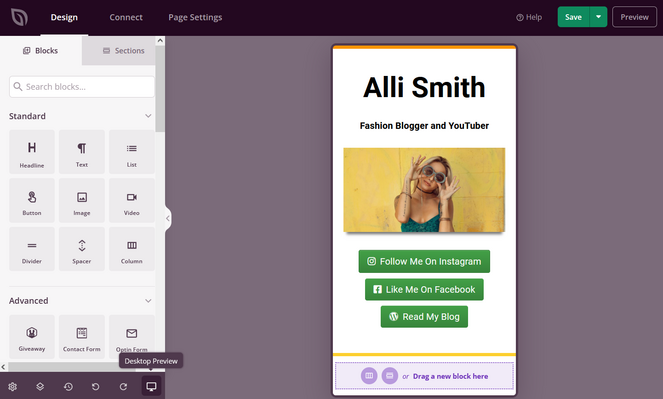
Task: Open the Contact Form block
Action: point(82,337)
